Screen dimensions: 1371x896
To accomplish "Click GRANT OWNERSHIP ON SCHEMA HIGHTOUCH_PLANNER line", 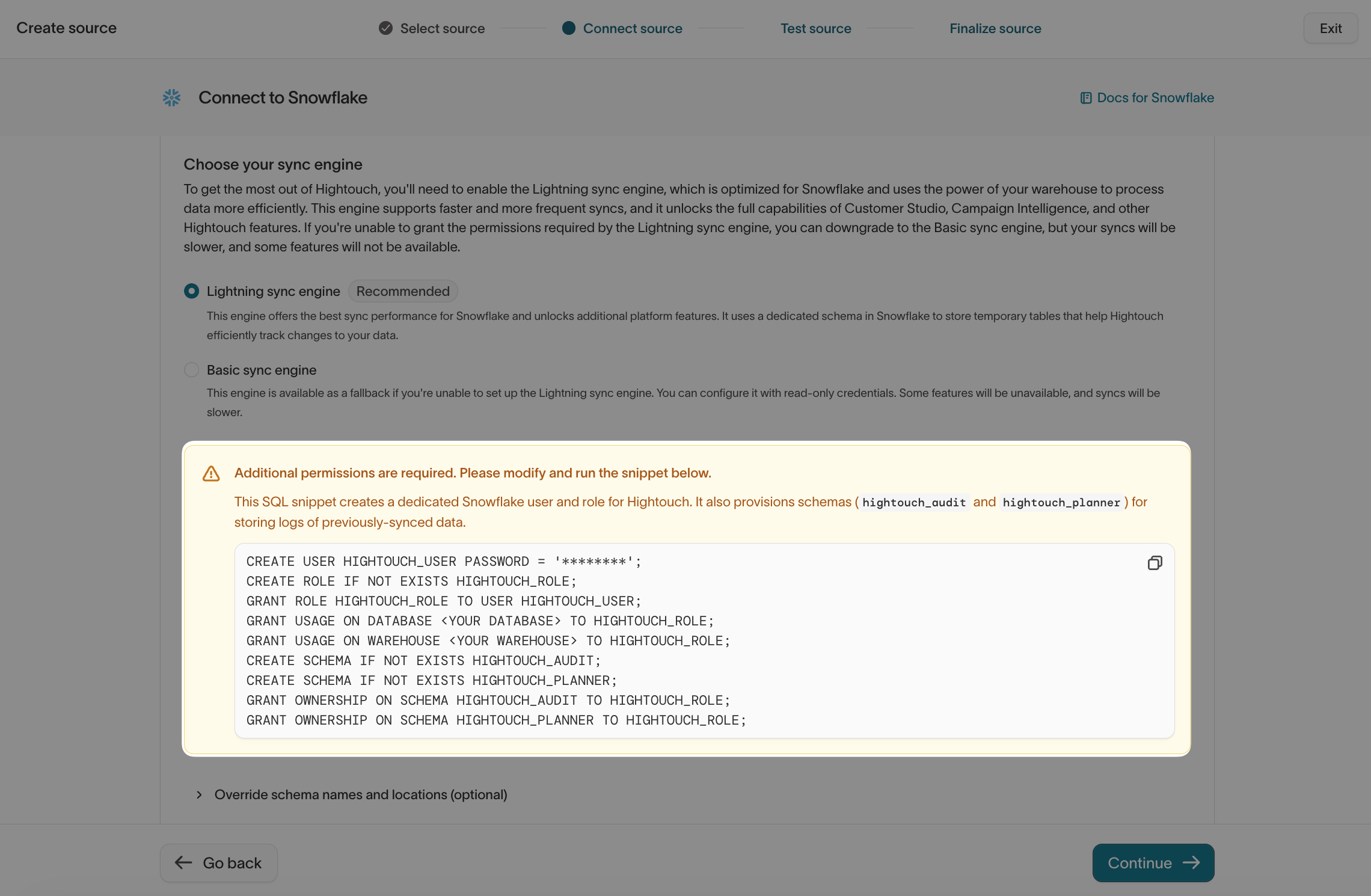I will 496,720.
